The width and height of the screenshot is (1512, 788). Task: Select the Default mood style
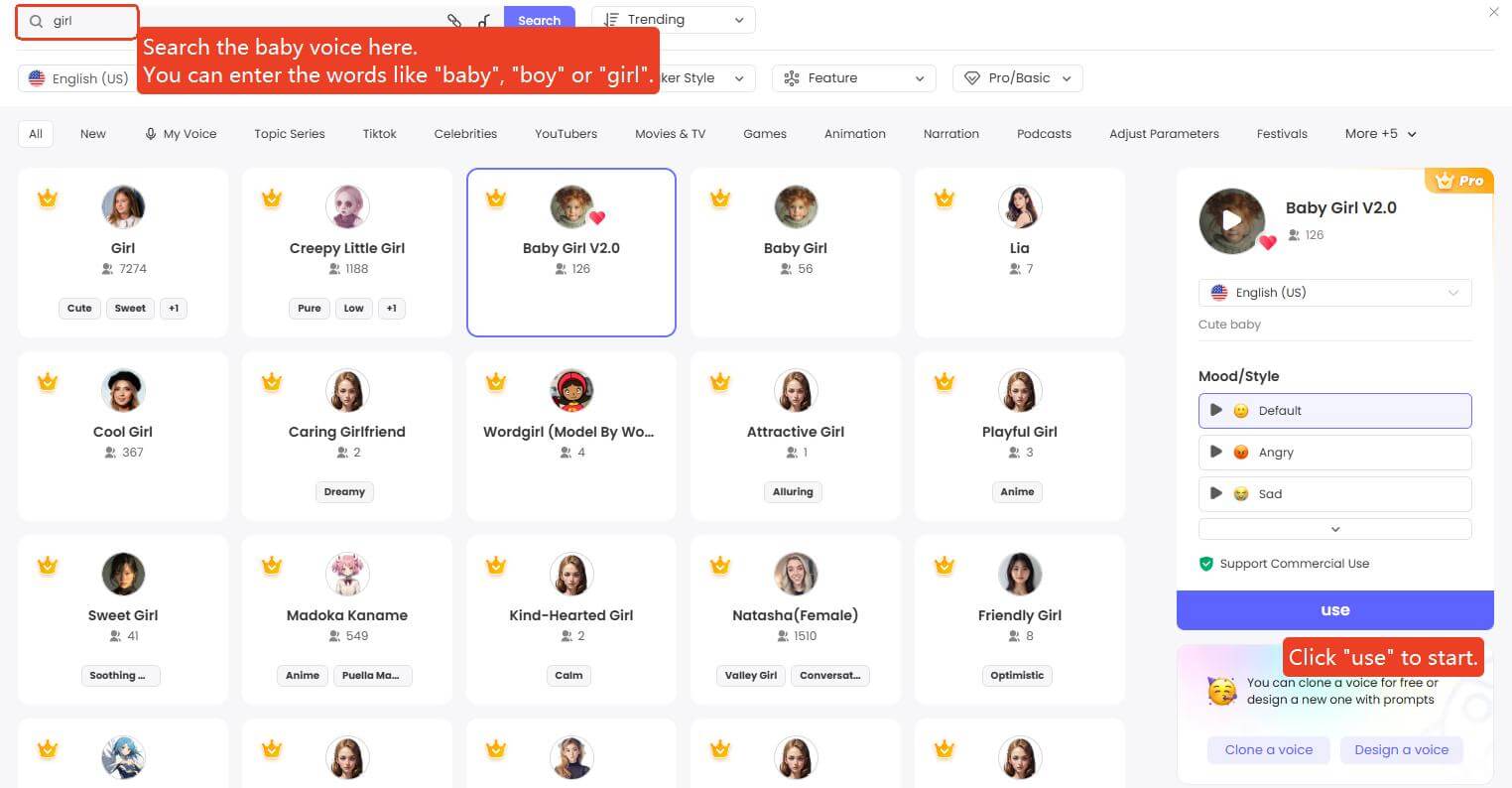pos(1334,411)
